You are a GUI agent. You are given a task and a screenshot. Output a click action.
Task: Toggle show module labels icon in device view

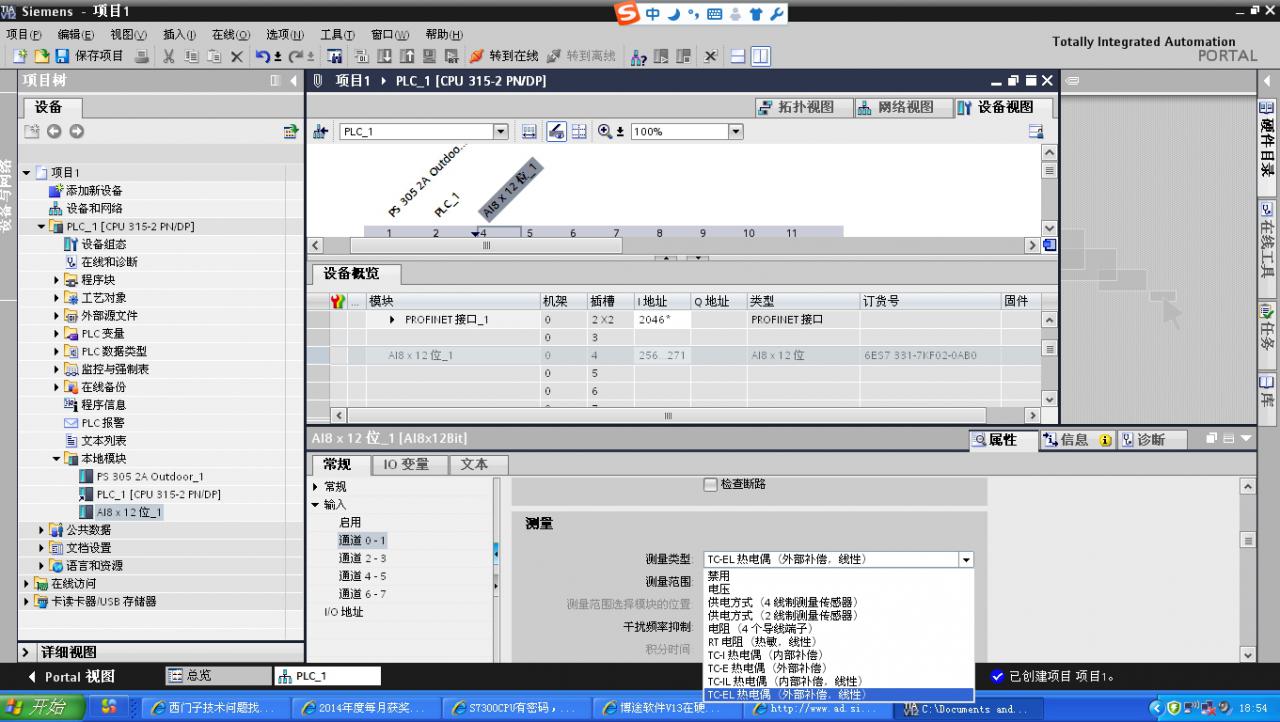[556, 132]
